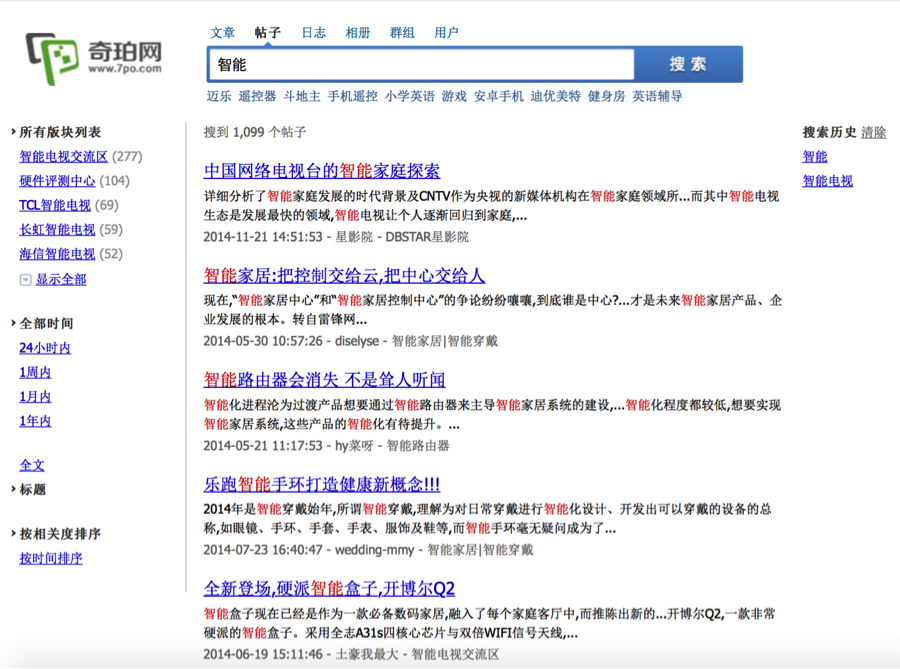
Task: Filter results to 24小时内
Action: click(x=45, y=348)
